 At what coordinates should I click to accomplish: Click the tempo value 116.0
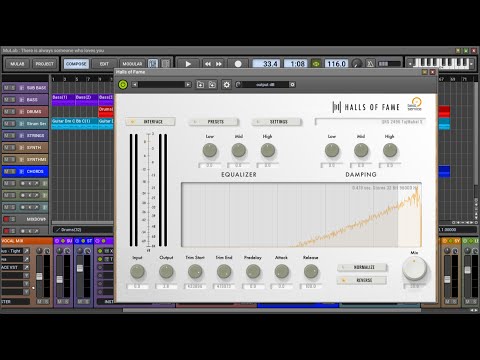tap(336, 64)
